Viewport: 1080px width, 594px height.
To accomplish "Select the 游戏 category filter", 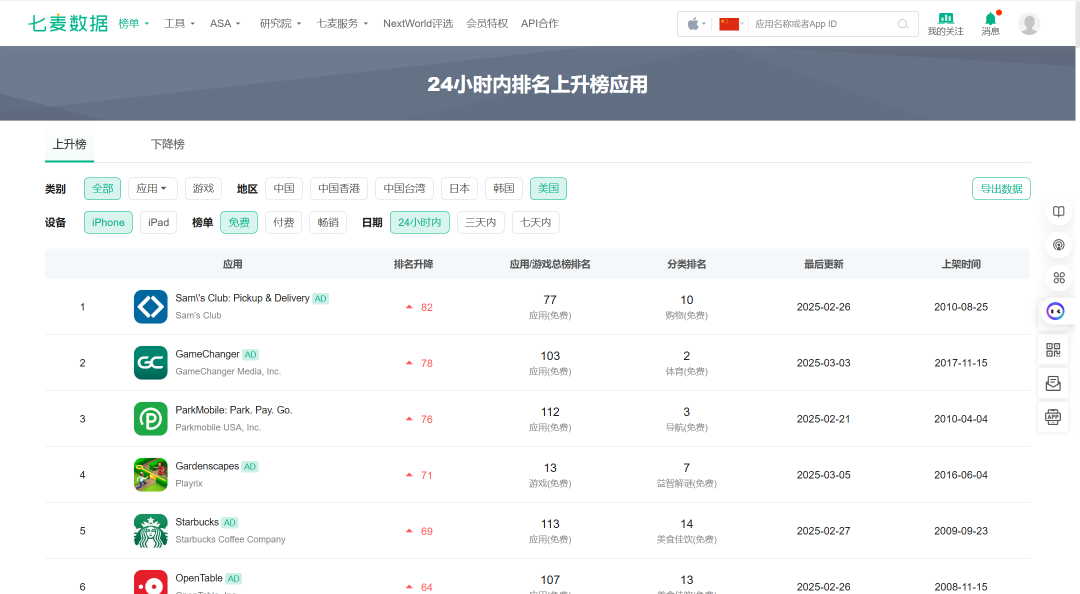I will [x=203, y=188].
